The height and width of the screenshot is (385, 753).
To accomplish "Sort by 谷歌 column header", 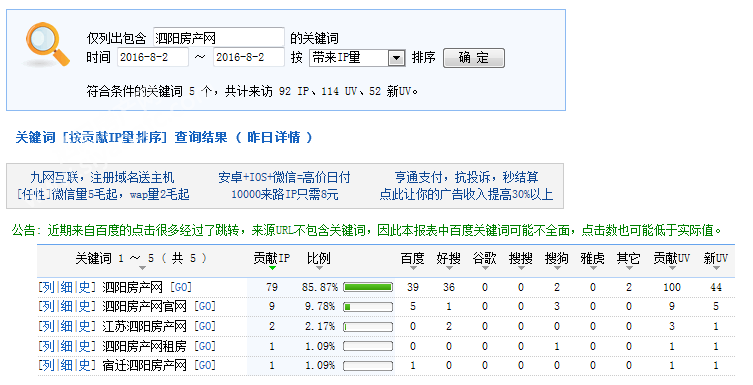I will click(485, 260).
